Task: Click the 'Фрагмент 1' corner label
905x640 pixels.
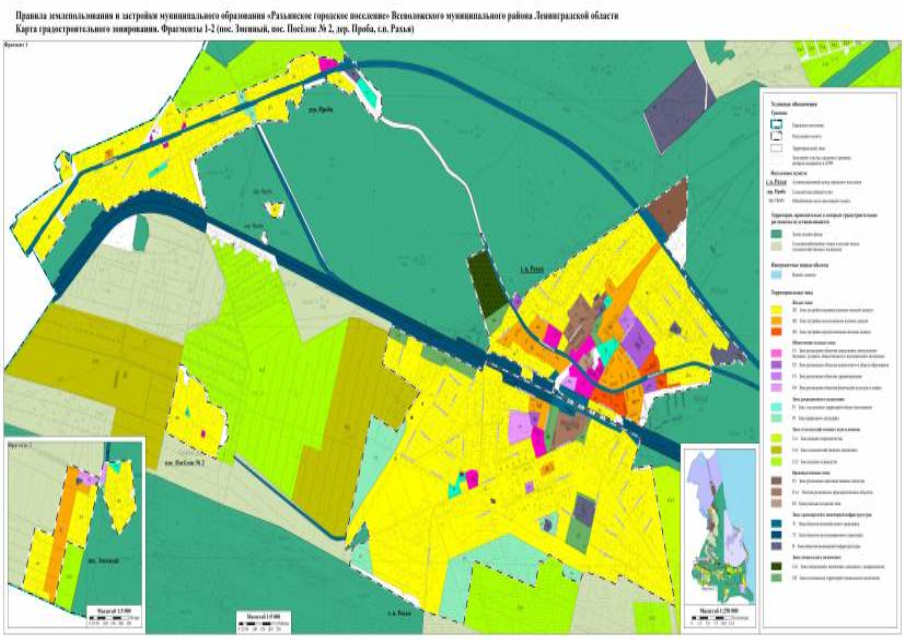Action: (14, 44)
